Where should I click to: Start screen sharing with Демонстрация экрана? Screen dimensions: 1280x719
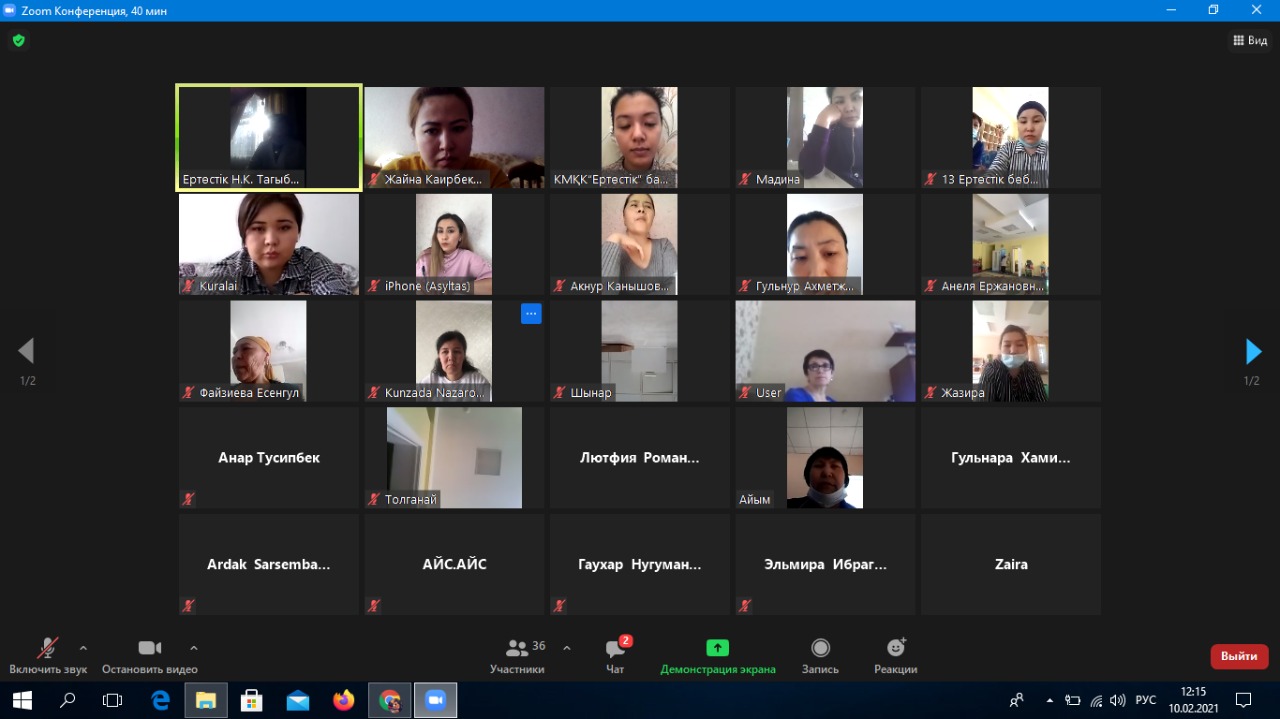pos(717,649)
